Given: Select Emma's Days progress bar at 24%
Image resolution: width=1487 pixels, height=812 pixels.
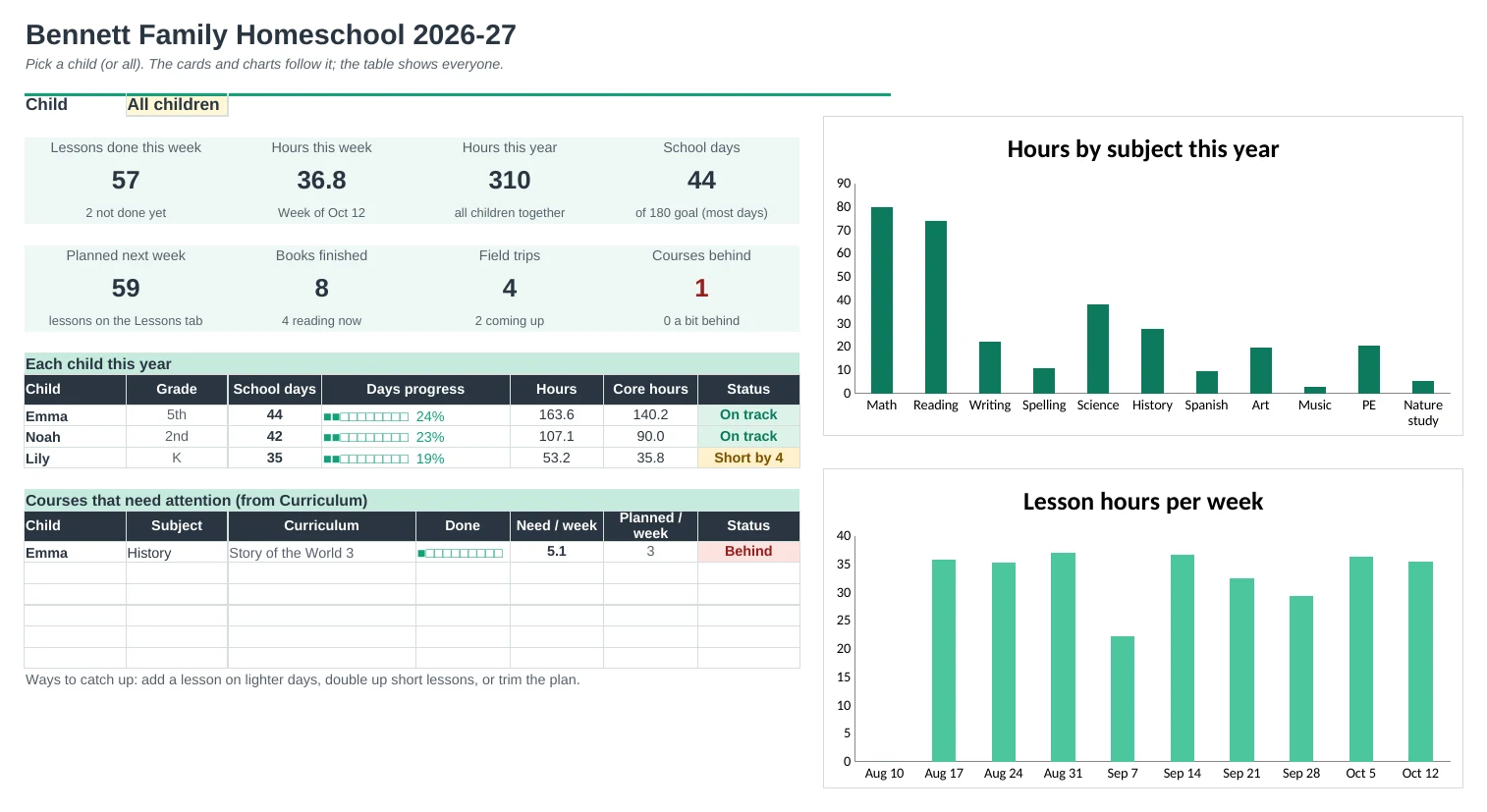Looking at the screenshot, I should (x=415, y=416).
